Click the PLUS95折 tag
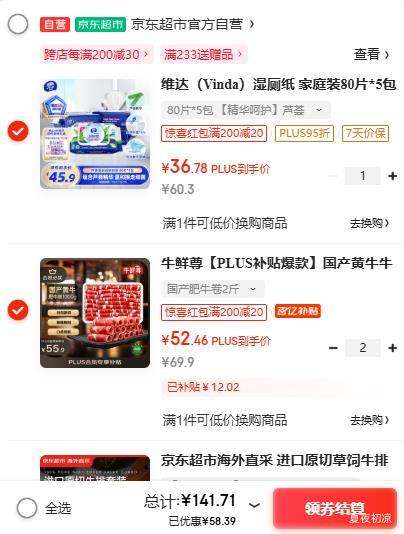Screen dimensions: 404x534 tap(304, 133)
